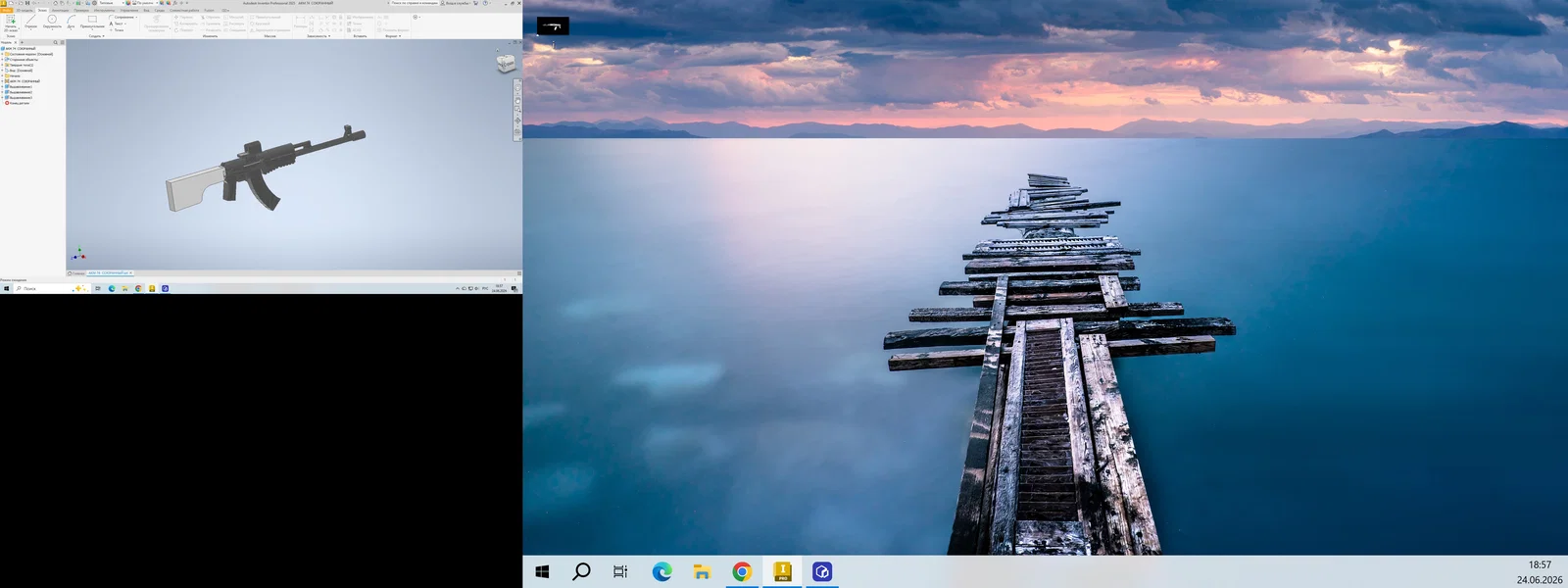
Task: Switch to the Вид ribbon tab
Action: [146, 10]
